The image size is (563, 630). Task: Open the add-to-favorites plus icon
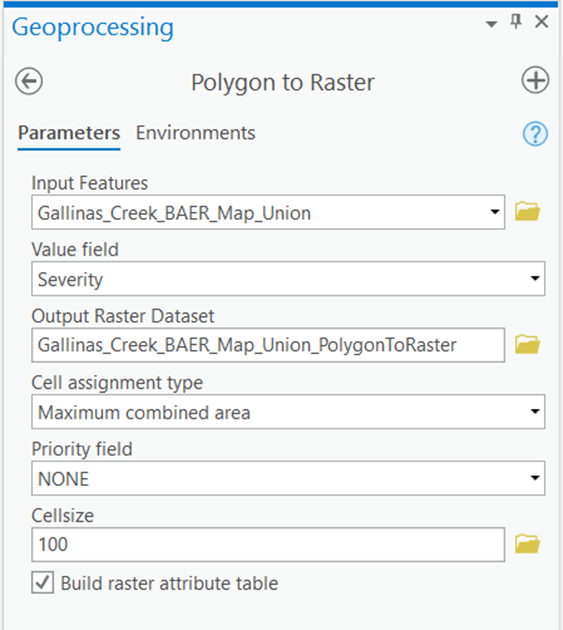click(535, 80)
